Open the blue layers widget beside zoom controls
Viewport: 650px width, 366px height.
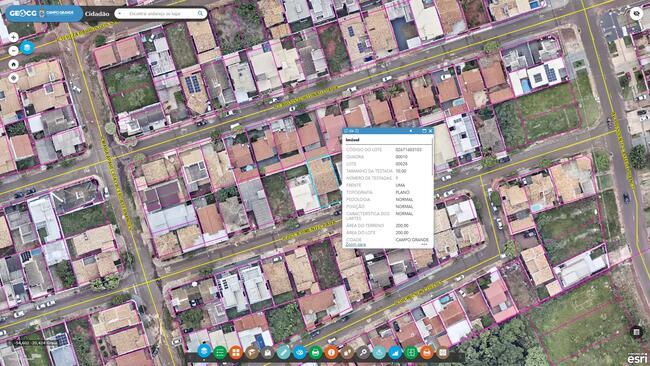(x=27, y=48)
